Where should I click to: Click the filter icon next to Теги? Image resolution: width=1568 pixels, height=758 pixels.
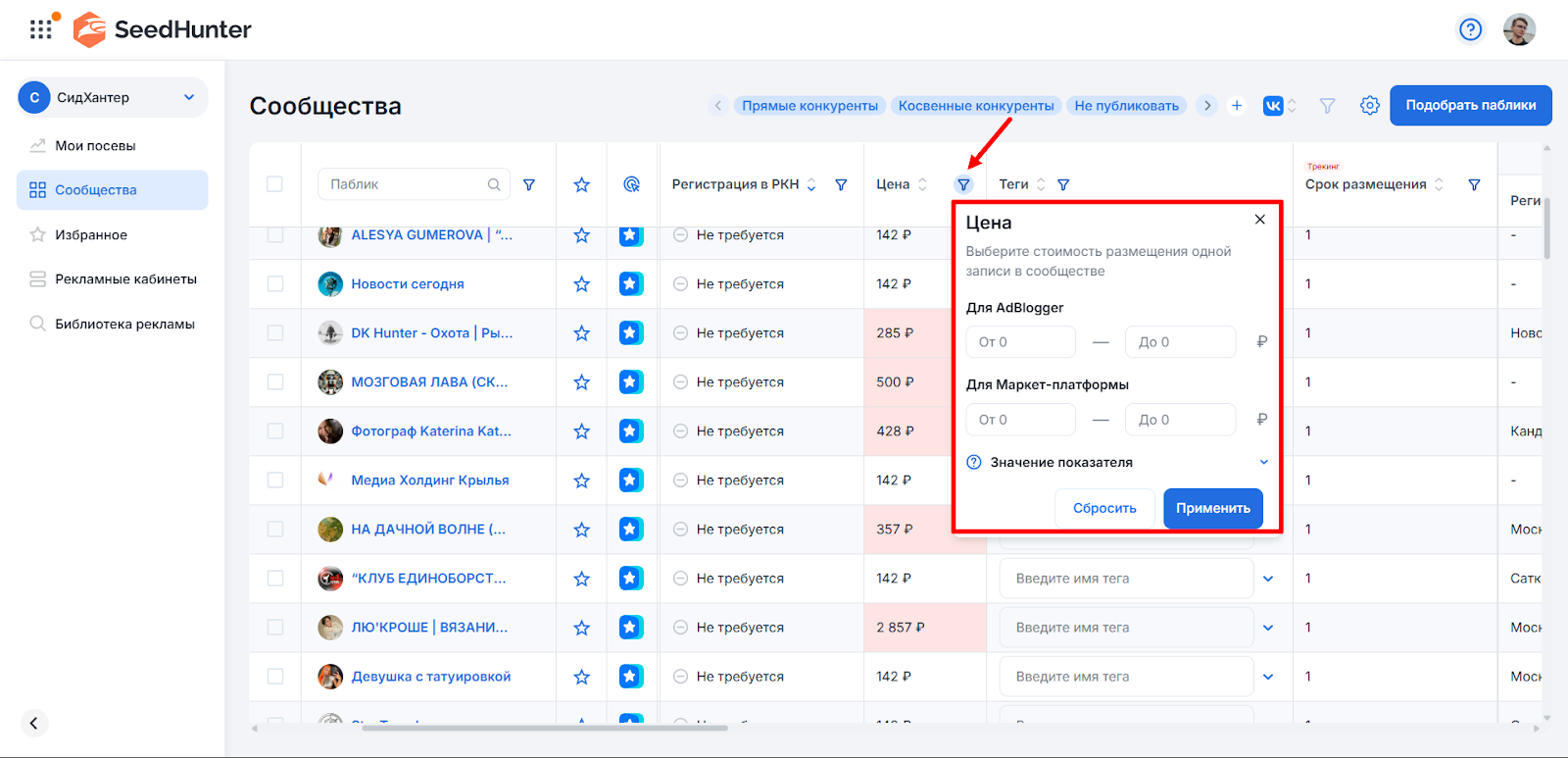(x=1063, y=184)
